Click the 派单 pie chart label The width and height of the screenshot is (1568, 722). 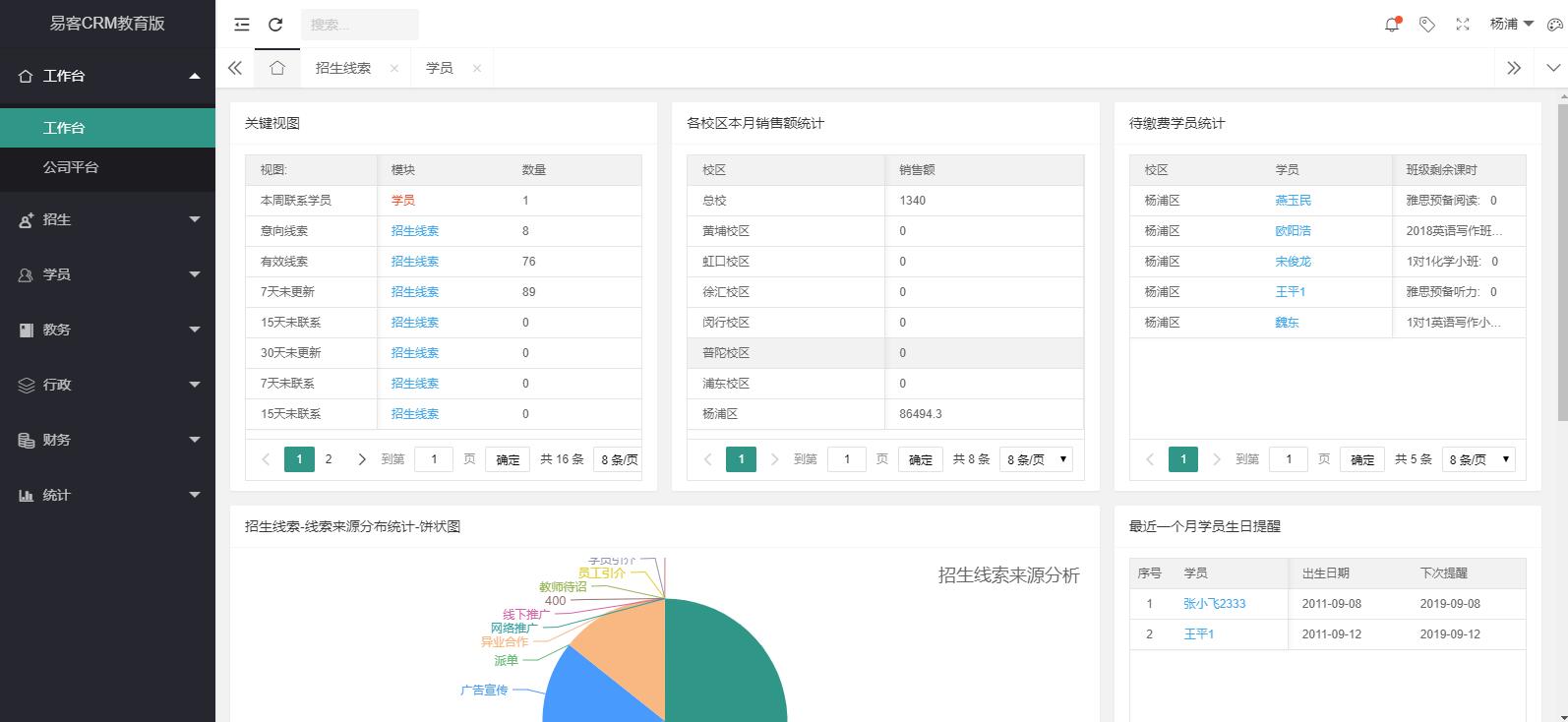click(x=507, y=661)
